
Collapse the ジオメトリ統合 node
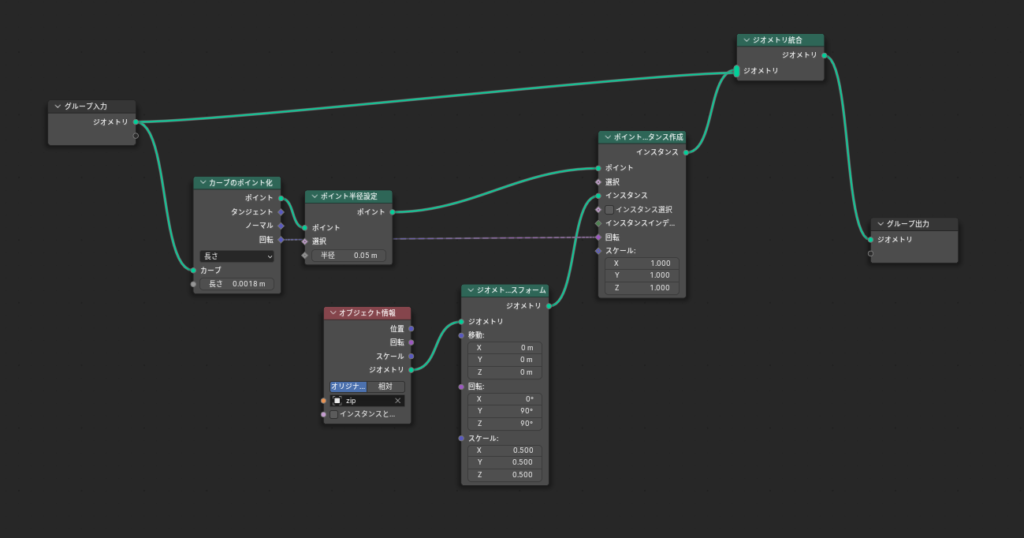point(746,40)
